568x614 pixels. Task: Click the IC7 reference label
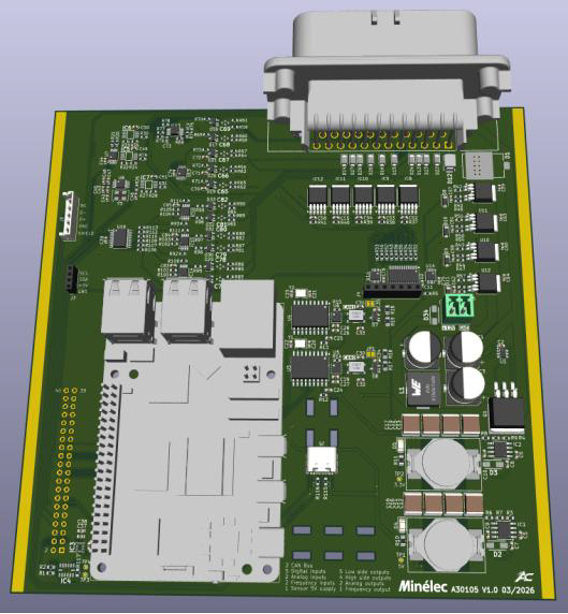point(146,178)
